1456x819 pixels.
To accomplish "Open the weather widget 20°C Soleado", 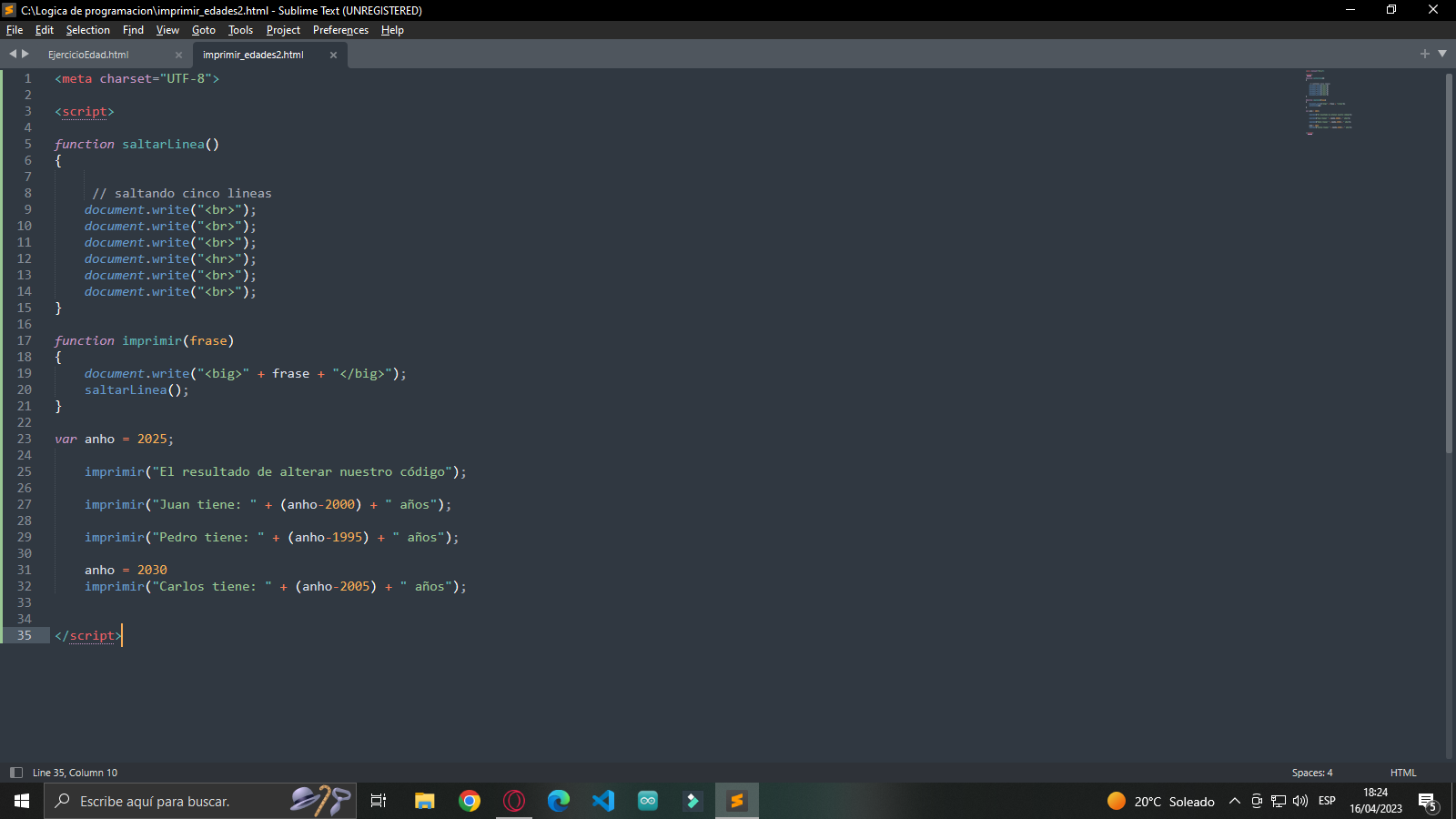I will (1161, 801).
